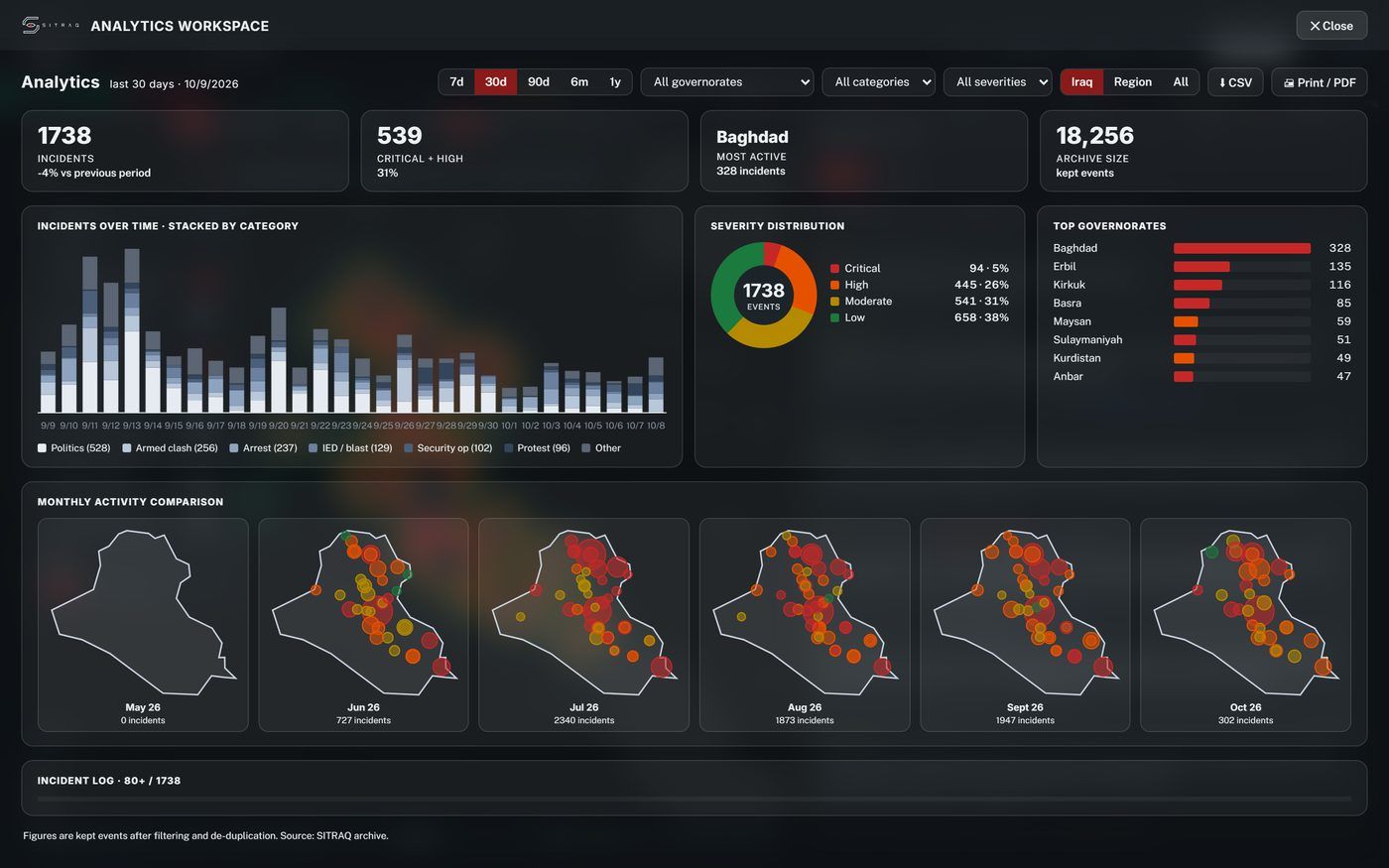
Task: Open the Jul 26 map thumbnail
Action: [584, 625]
